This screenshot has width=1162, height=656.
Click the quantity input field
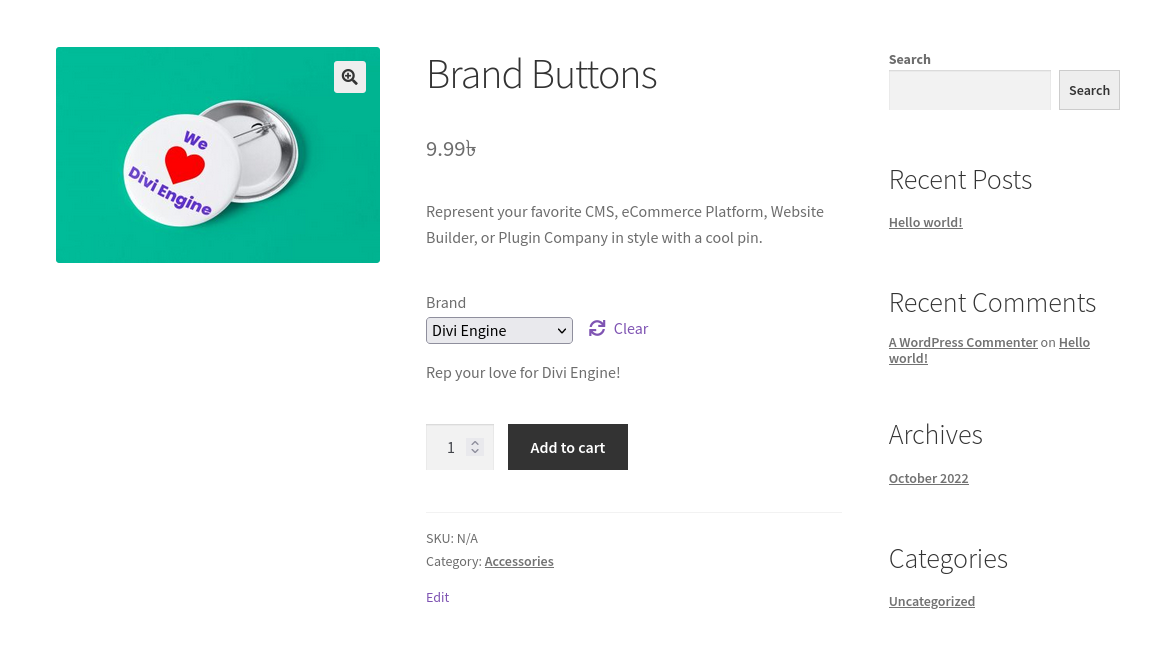pos(459,447)
